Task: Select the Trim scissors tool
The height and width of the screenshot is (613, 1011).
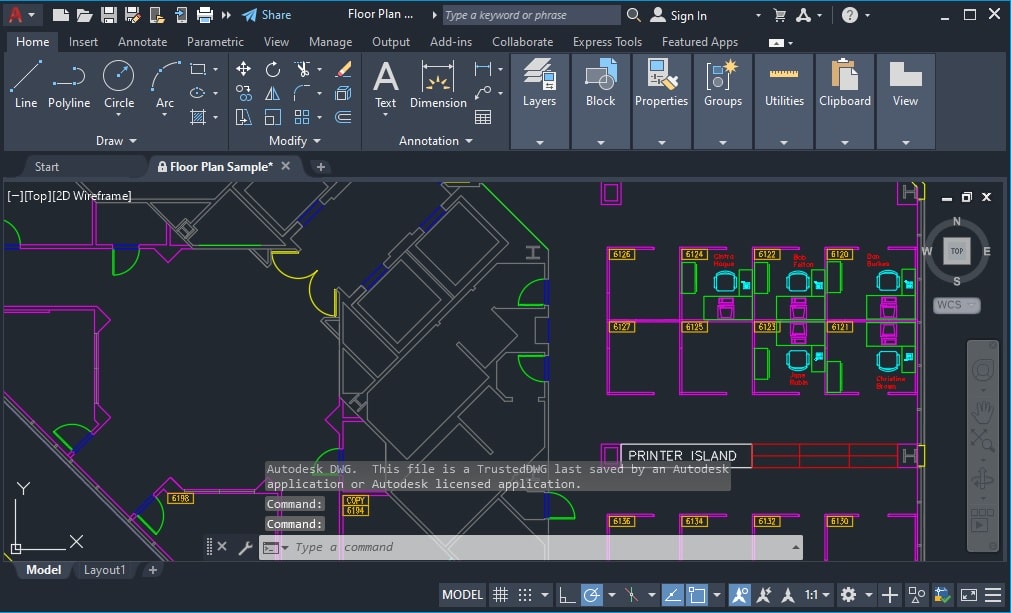Action: (302, 69)
